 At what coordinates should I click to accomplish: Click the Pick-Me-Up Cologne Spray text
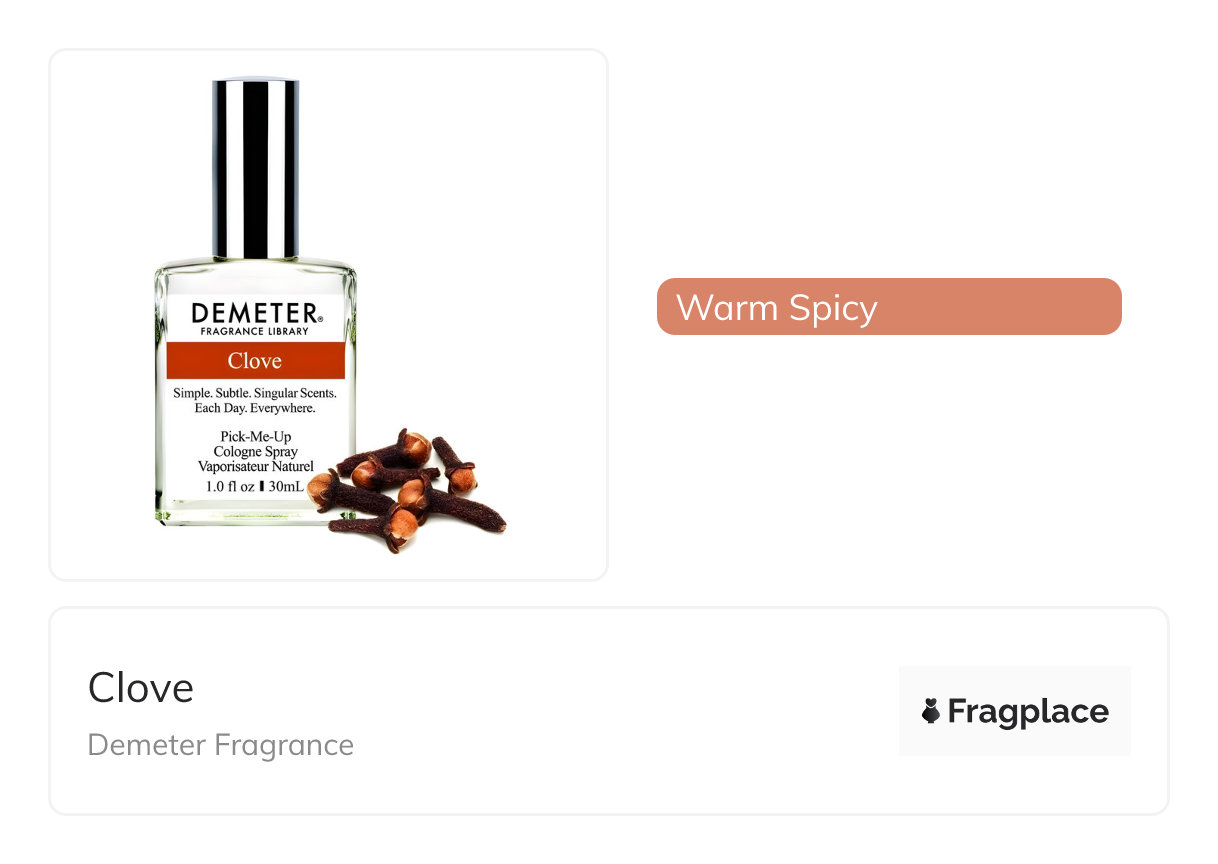256,444
